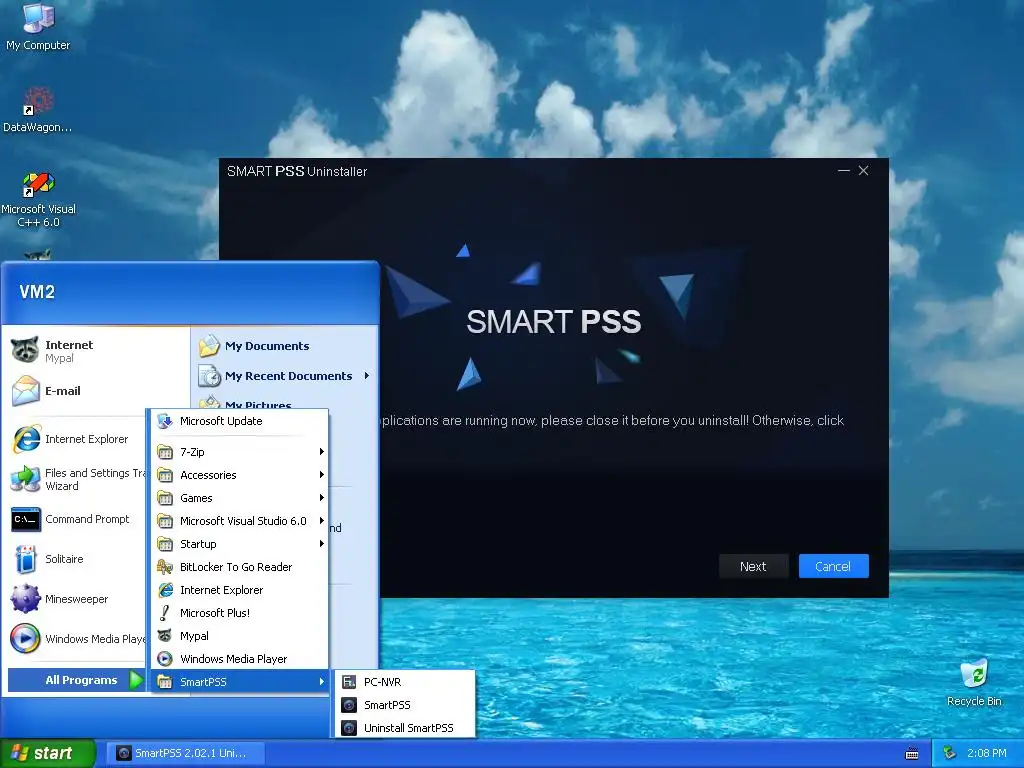Open the My Computer desktop icon
This screenshot has width=1024, height=768.
(38, 26)
